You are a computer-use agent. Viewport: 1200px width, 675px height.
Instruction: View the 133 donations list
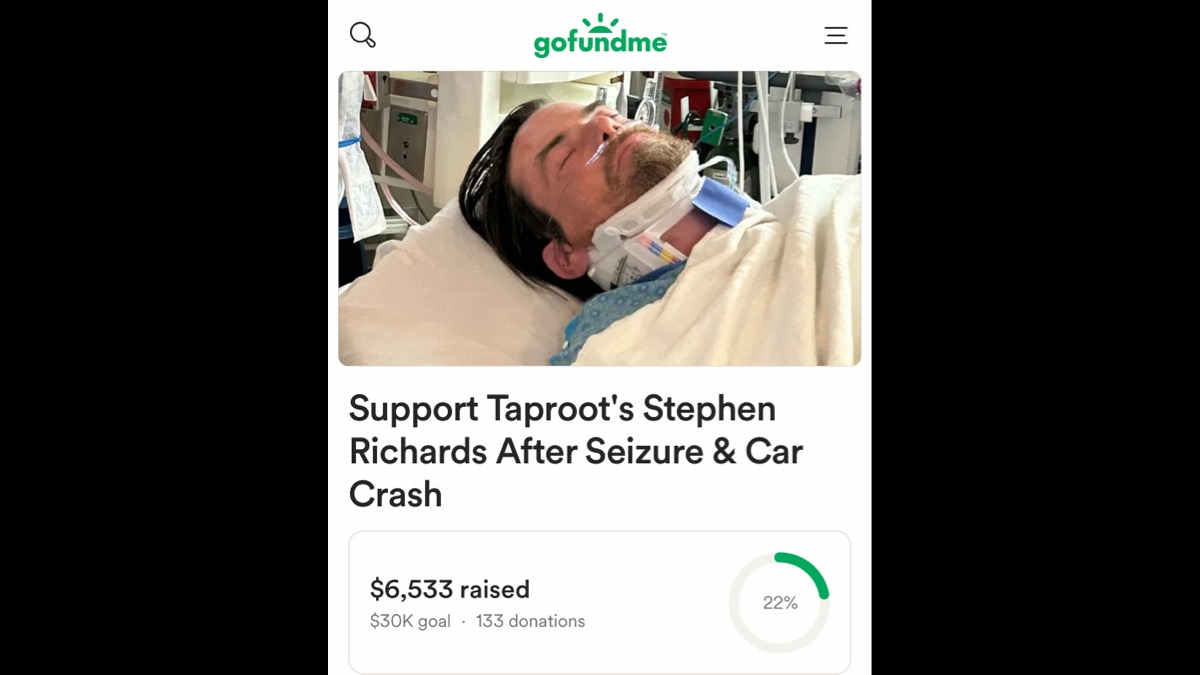click(x=530, y=621)
